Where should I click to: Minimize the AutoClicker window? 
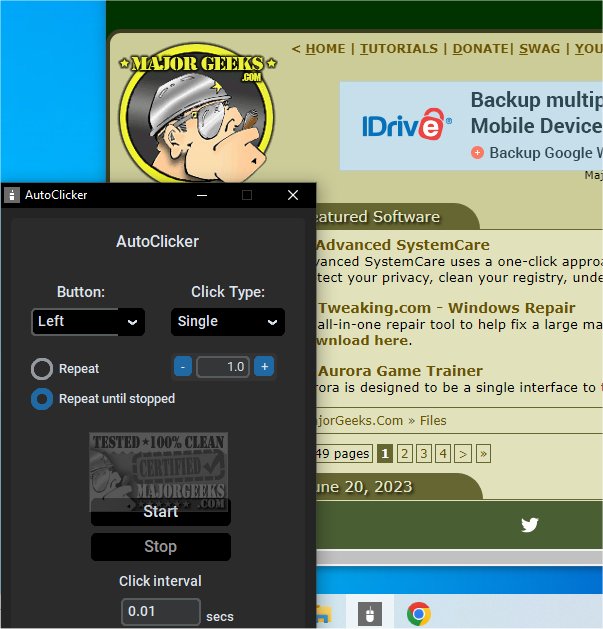(x=202, y=195)
